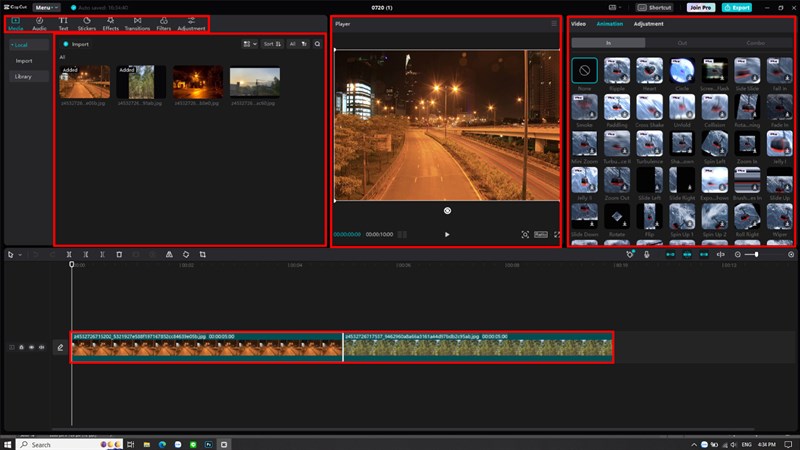Select the Out animation sub-tab

682,43
